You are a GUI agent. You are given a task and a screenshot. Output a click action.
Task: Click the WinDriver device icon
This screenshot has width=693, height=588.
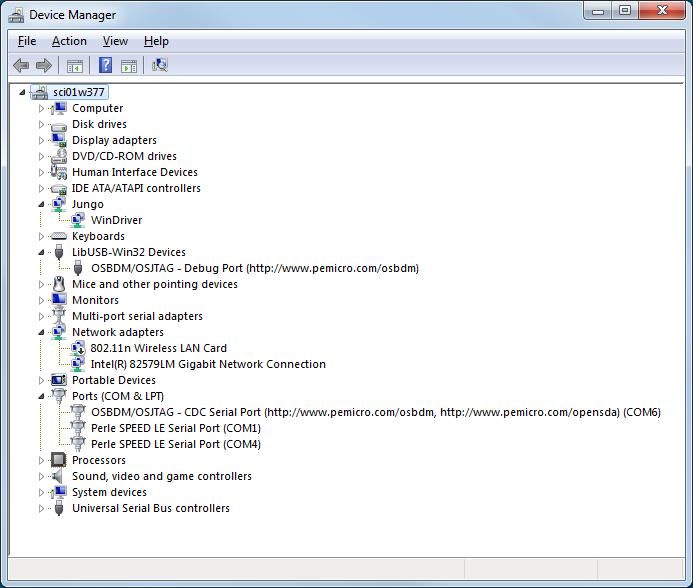pos(78,220)
